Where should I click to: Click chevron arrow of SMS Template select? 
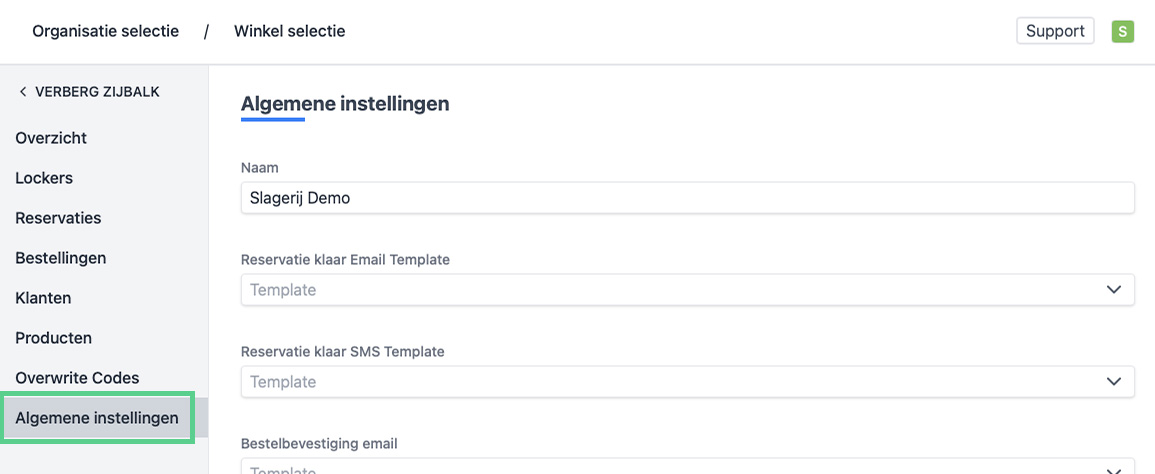(x=1114, y=382)
